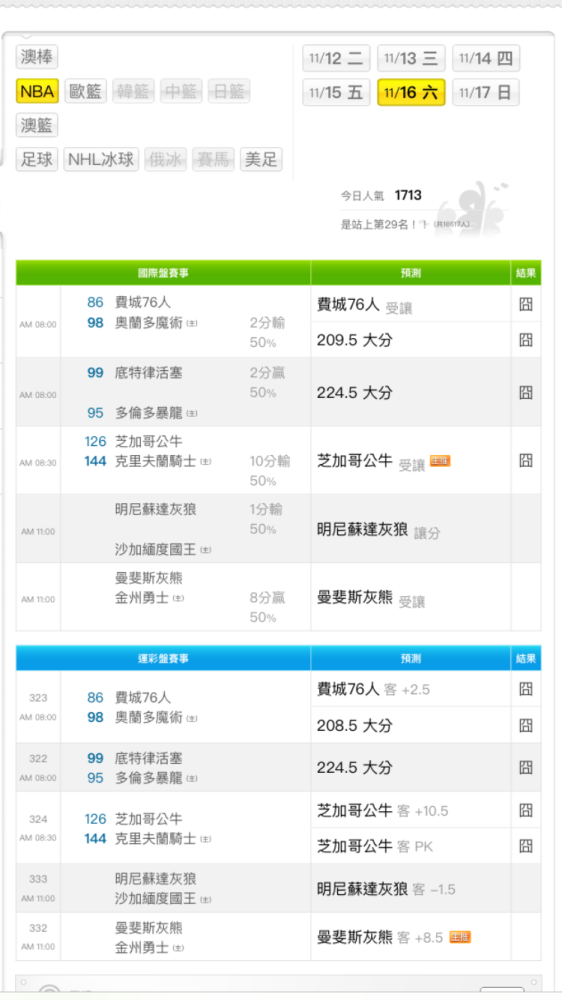The image size is (562, 1000).
Task: Select the 美足 tab
Action: [261, 159]
